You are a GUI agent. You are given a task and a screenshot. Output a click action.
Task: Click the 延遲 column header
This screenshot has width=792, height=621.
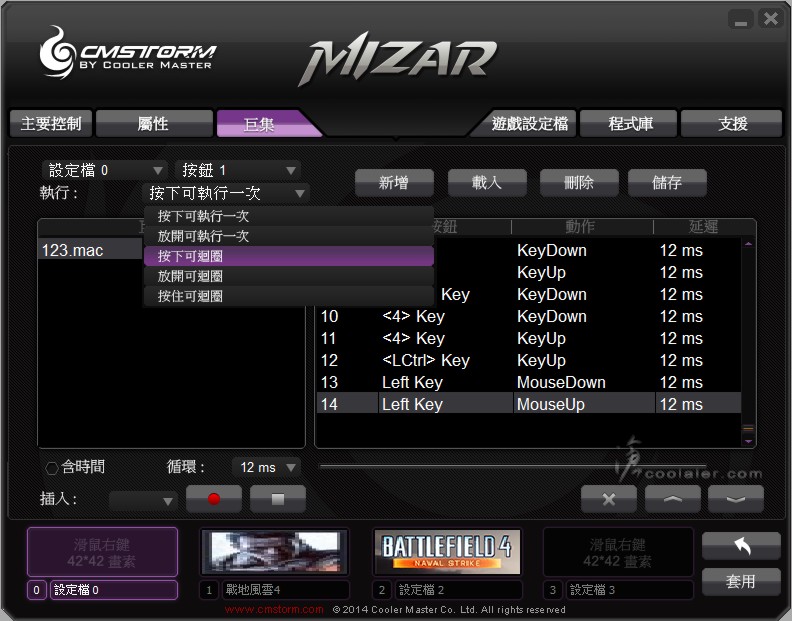[x=704, y=227]
